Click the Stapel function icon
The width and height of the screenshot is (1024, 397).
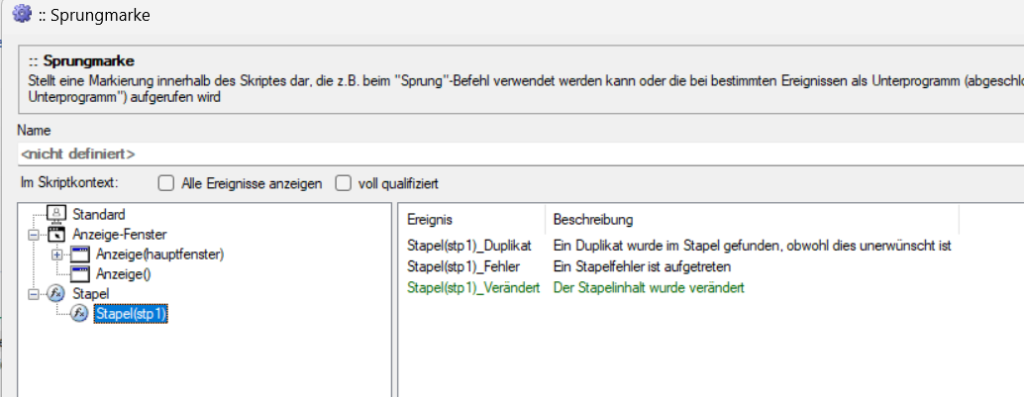57,294
